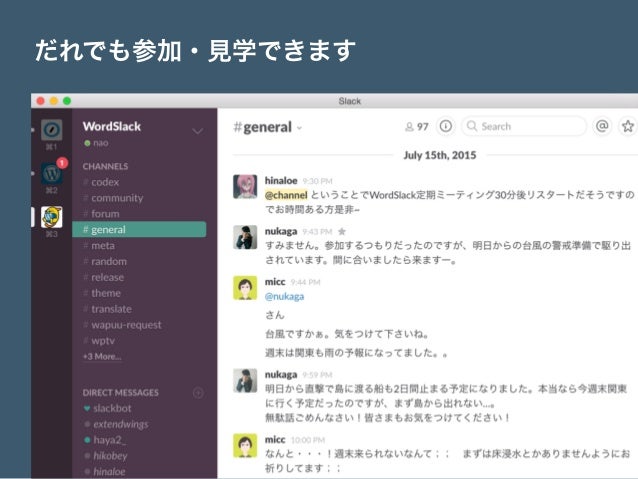638x479 pixels.
Task: Open the CHANNELS header list
Action: pos(105,166)
